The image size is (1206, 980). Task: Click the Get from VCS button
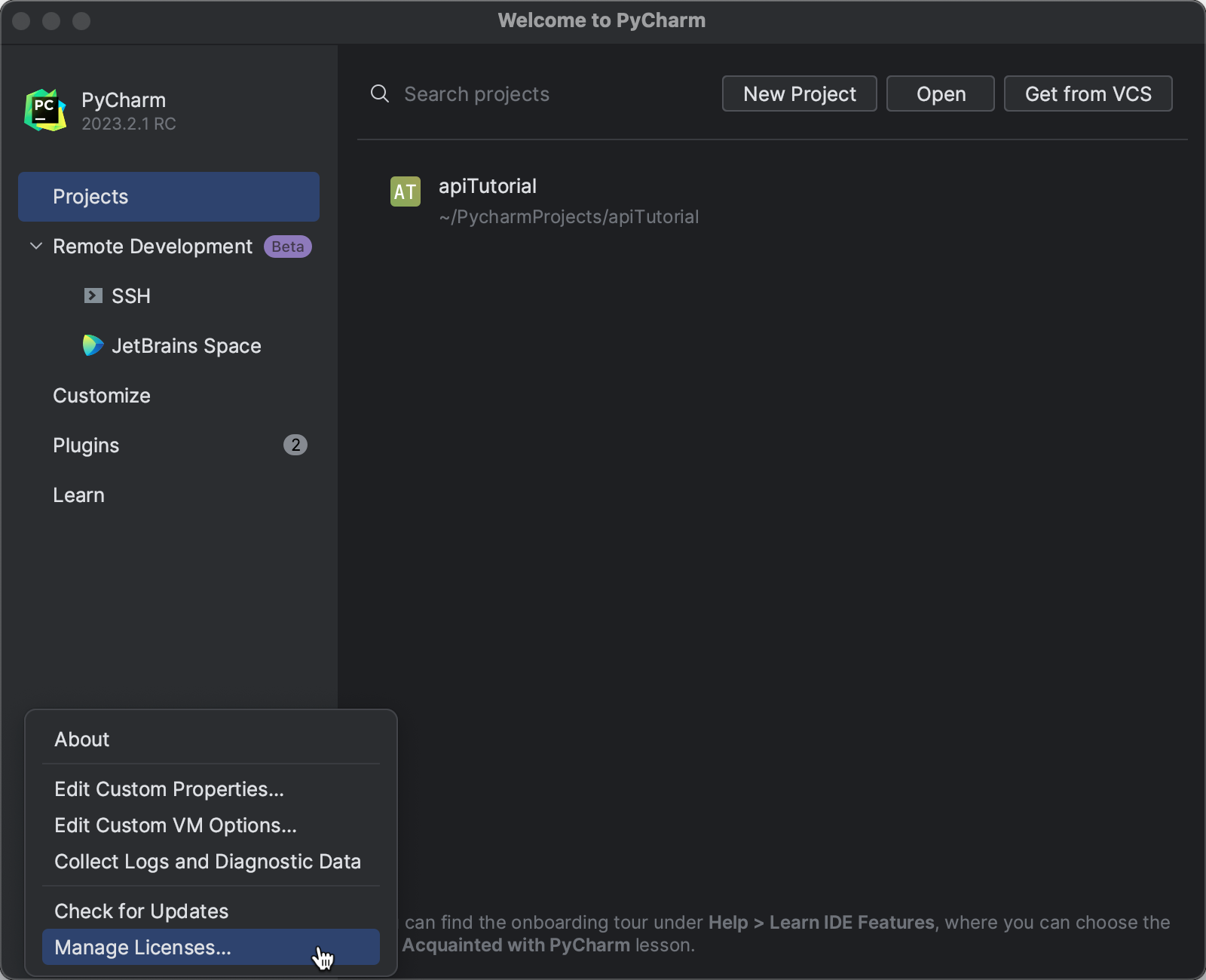1088,93
